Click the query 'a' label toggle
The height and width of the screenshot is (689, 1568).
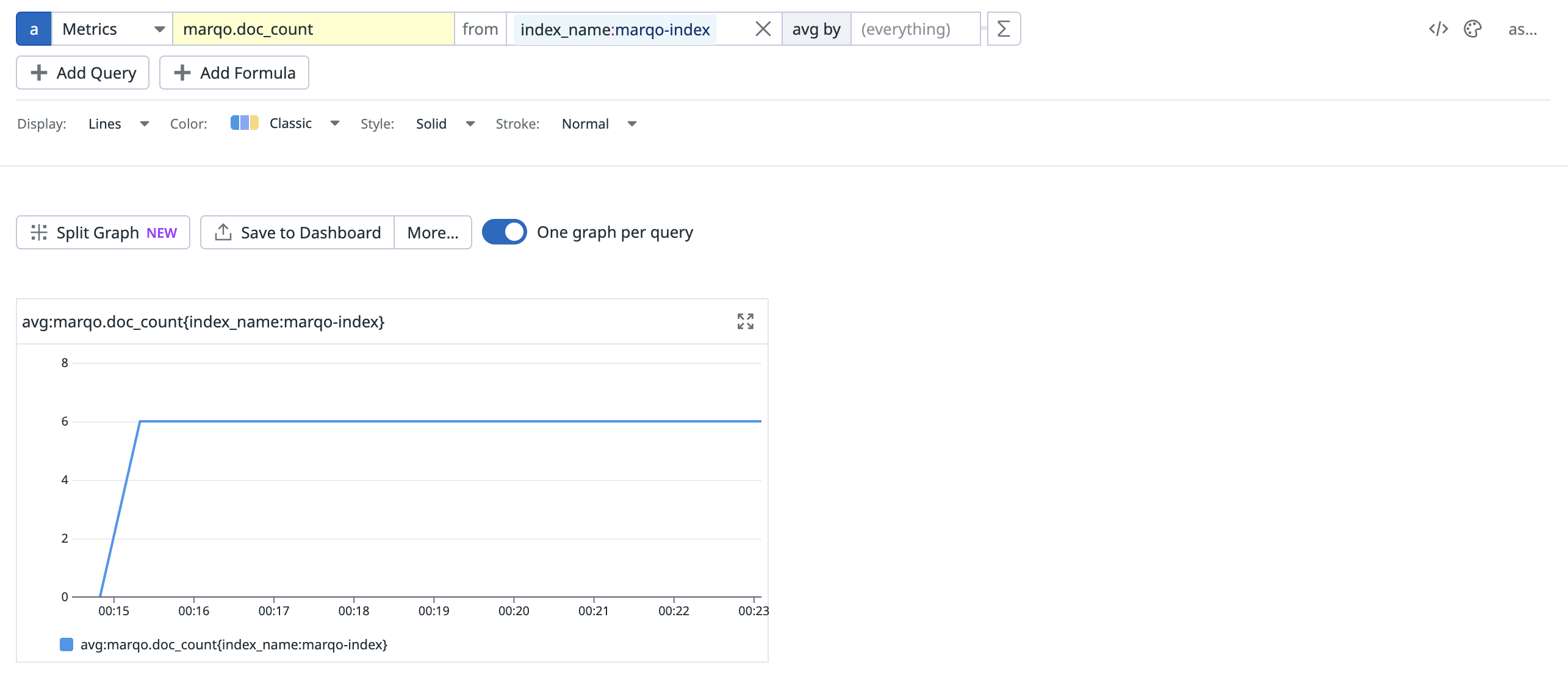pyautogui.click(x=34, y=29)
